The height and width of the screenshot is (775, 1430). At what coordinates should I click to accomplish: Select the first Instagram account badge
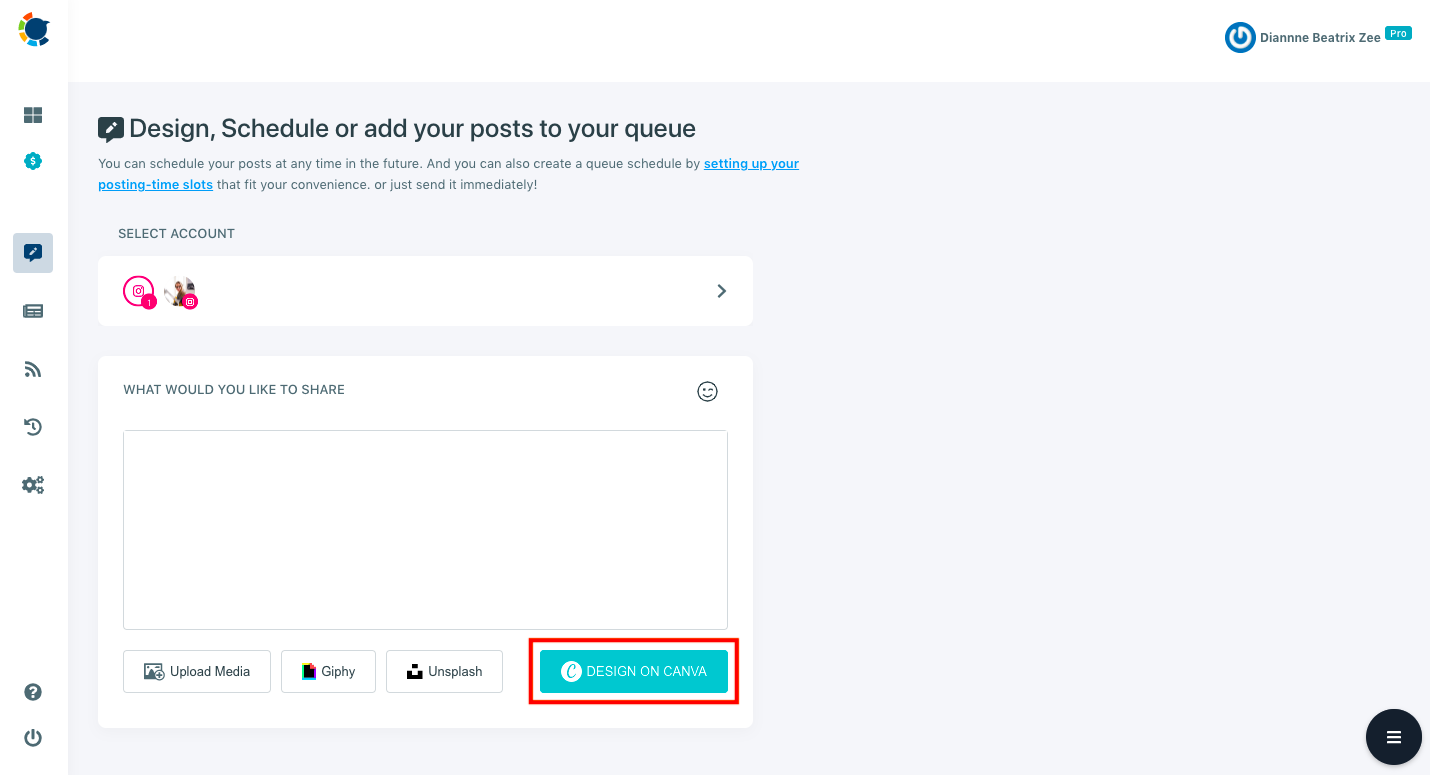tap(139, 291)
